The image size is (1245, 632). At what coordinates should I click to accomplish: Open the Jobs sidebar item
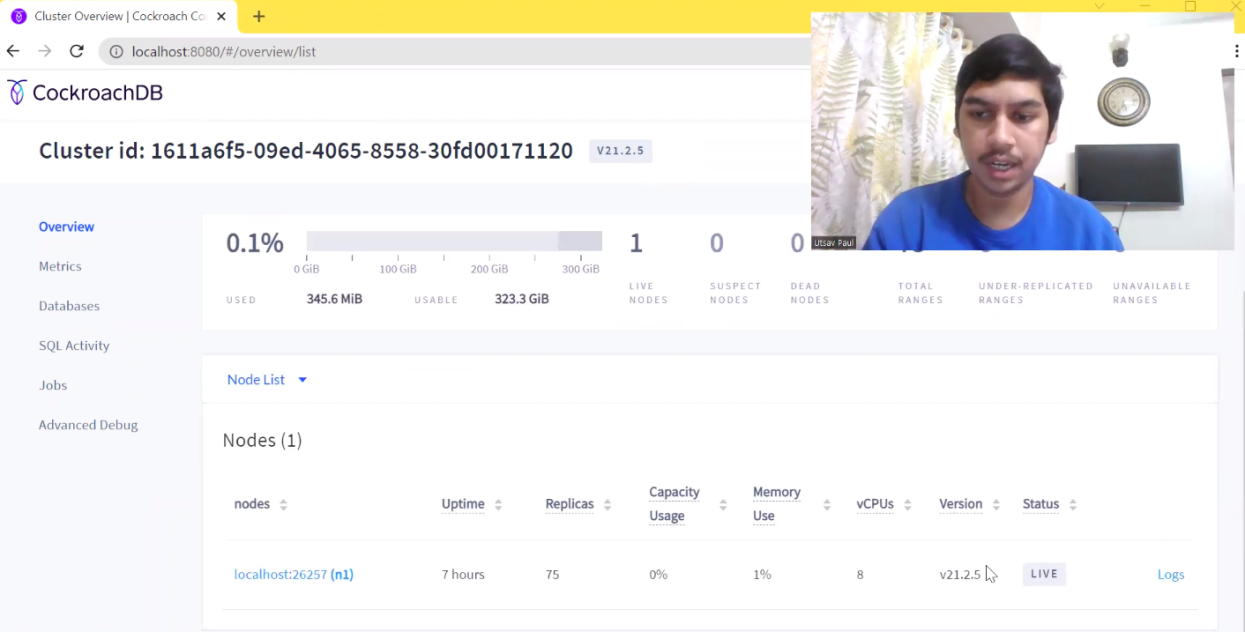pos(53,385)
